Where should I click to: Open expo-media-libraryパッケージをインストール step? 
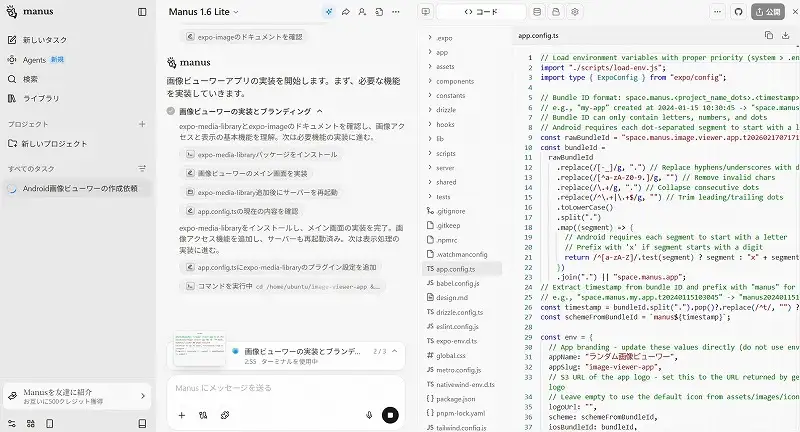click(262, 154)
